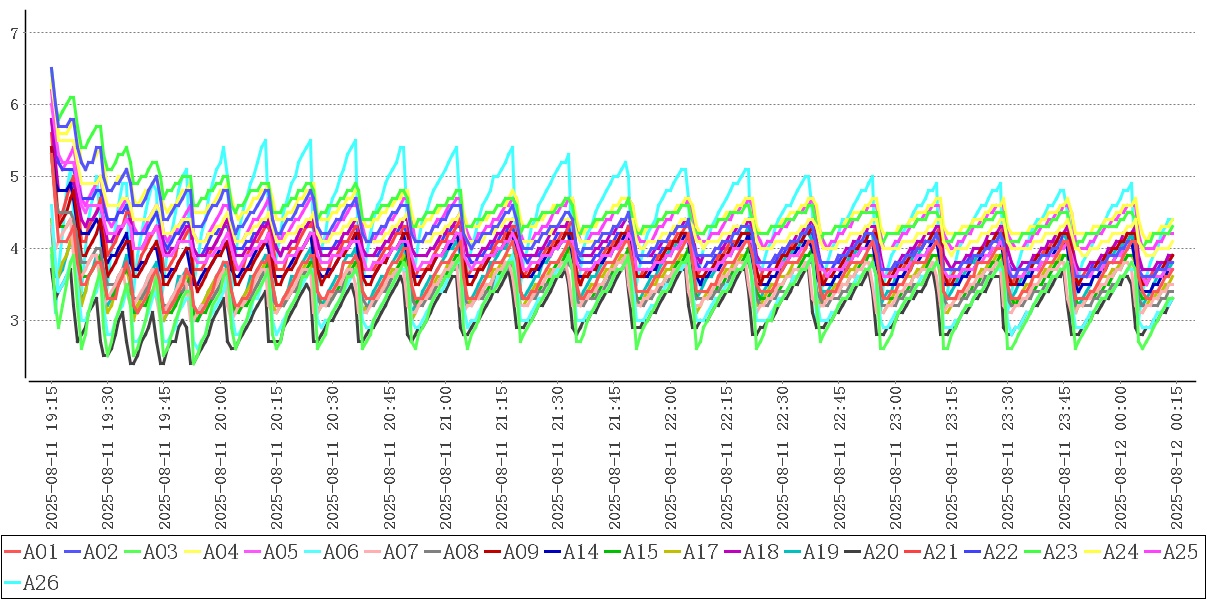Click the y-axis value 3 label

(x=14, y=321)
